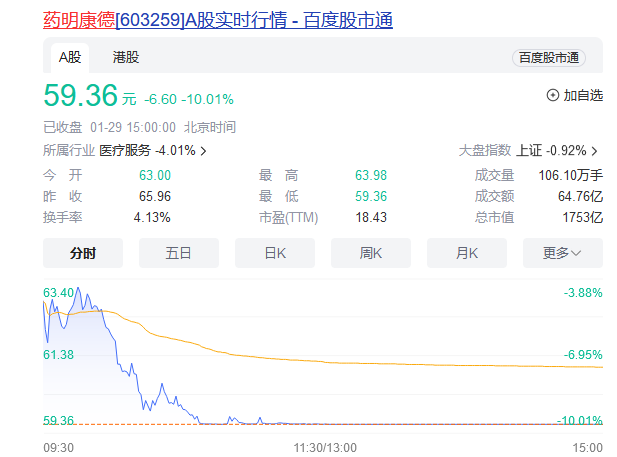
Task: Click the -6.95% chart axis label
Action: point(583,355)
